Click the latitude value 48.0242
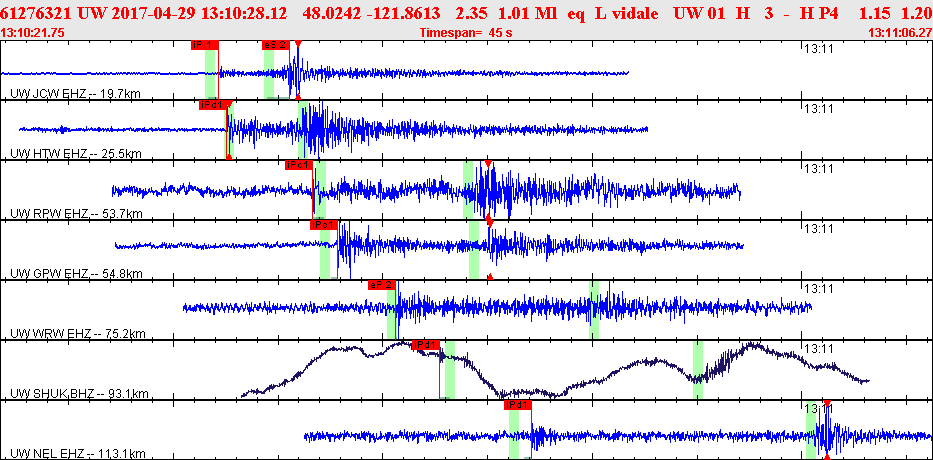This screenshot has height=460, width=933. pyautogui.click(x=330, y=13)
